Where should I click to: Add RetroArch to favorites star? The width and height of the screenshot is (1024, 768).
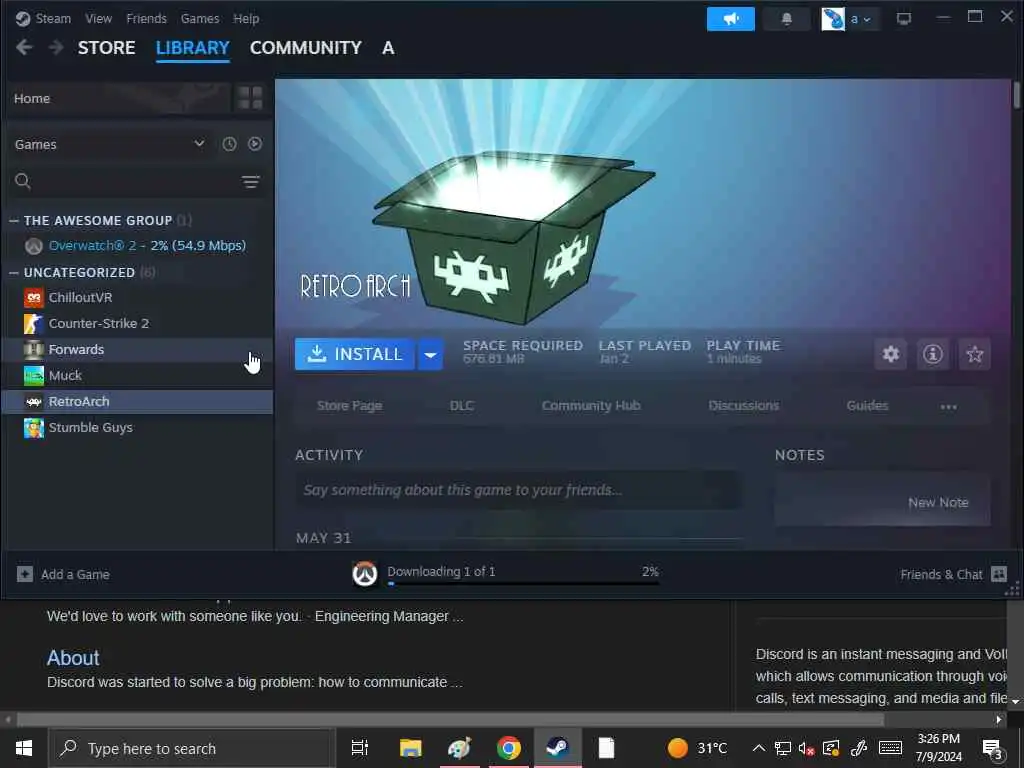(974, 354)
